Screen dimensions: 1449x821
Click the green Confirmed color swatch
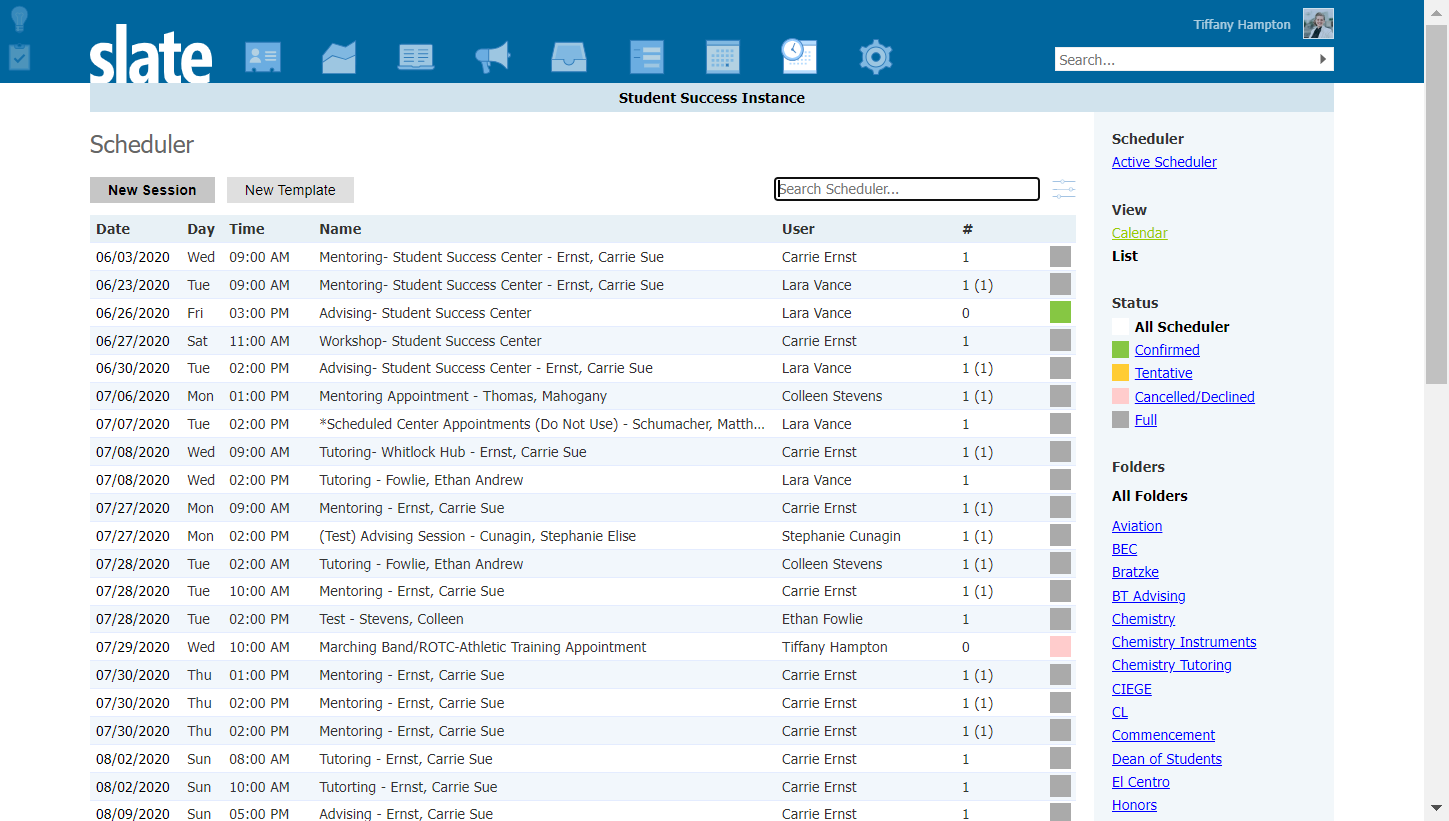[1120, 349]
